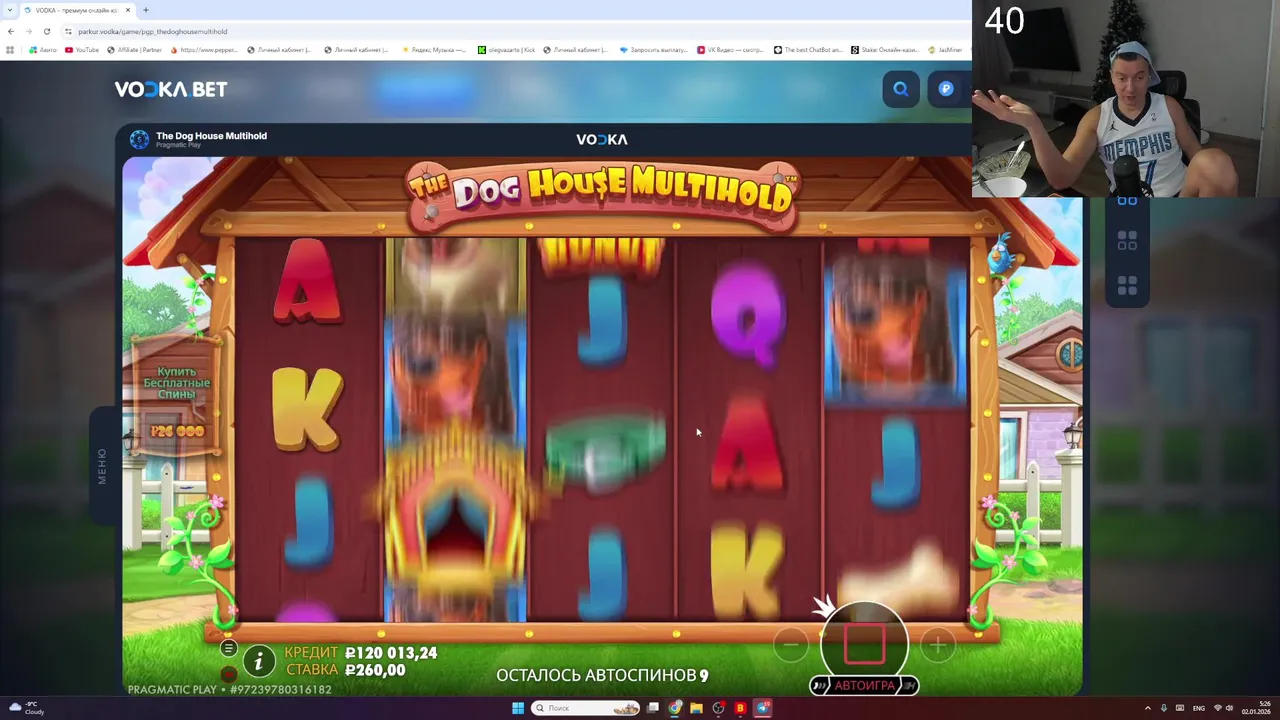The image size is (1280, 720).
Task: Open the Chrome apps grid shortcut
Action: [10, 50]
